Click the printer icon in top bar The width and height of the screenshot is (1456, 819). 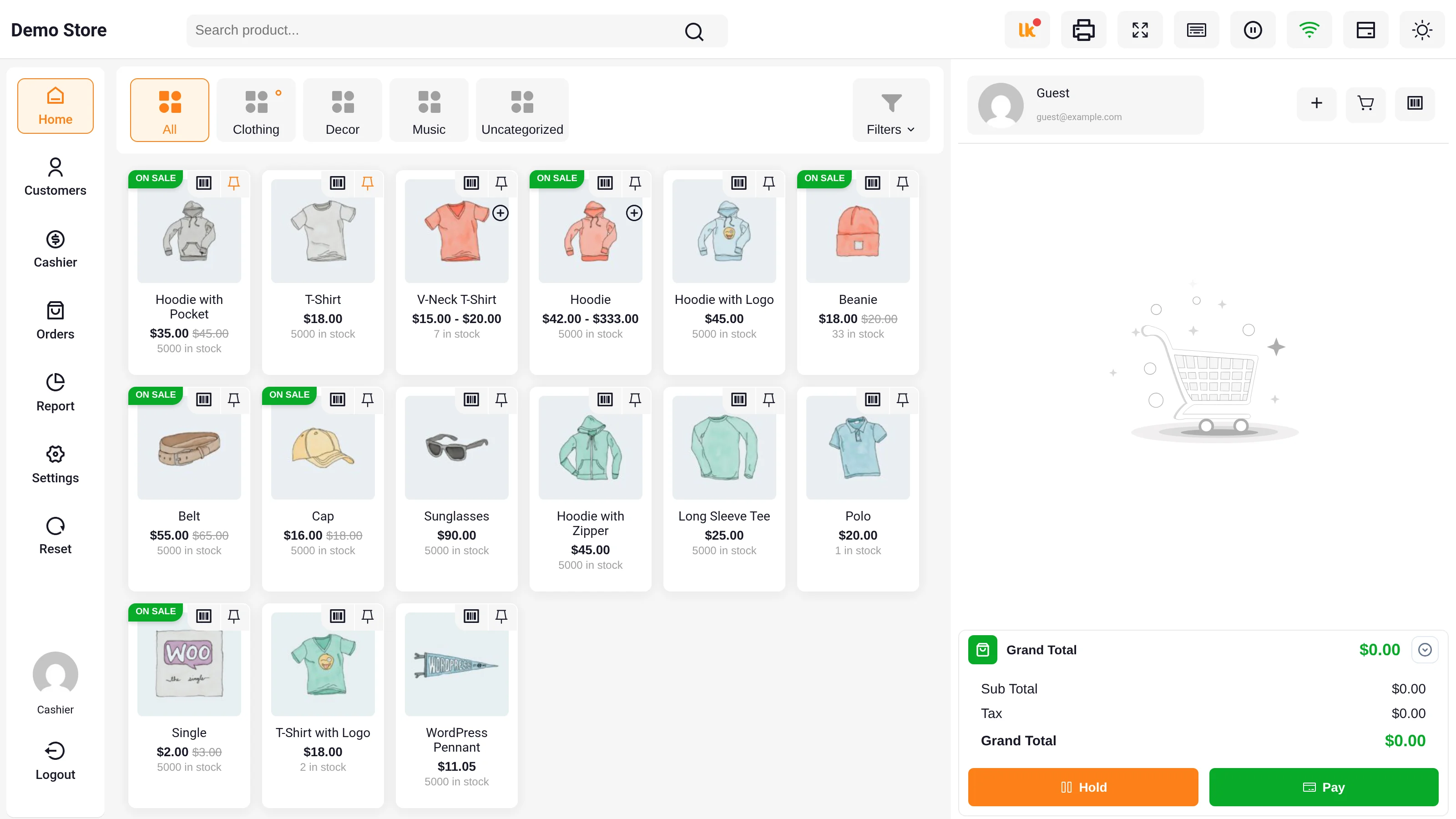[x=1083, y=30]
